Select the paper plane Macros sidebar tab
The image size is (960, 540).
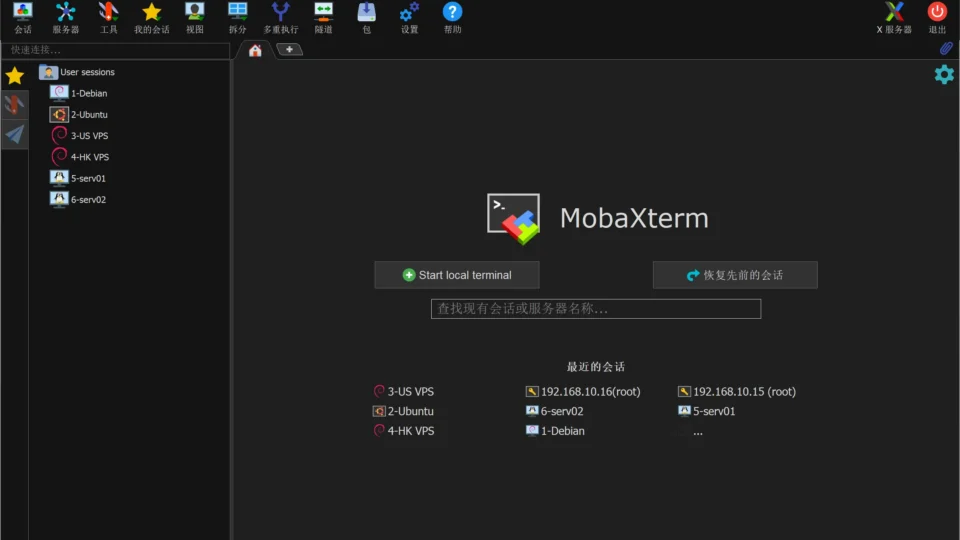pos(15,134)
